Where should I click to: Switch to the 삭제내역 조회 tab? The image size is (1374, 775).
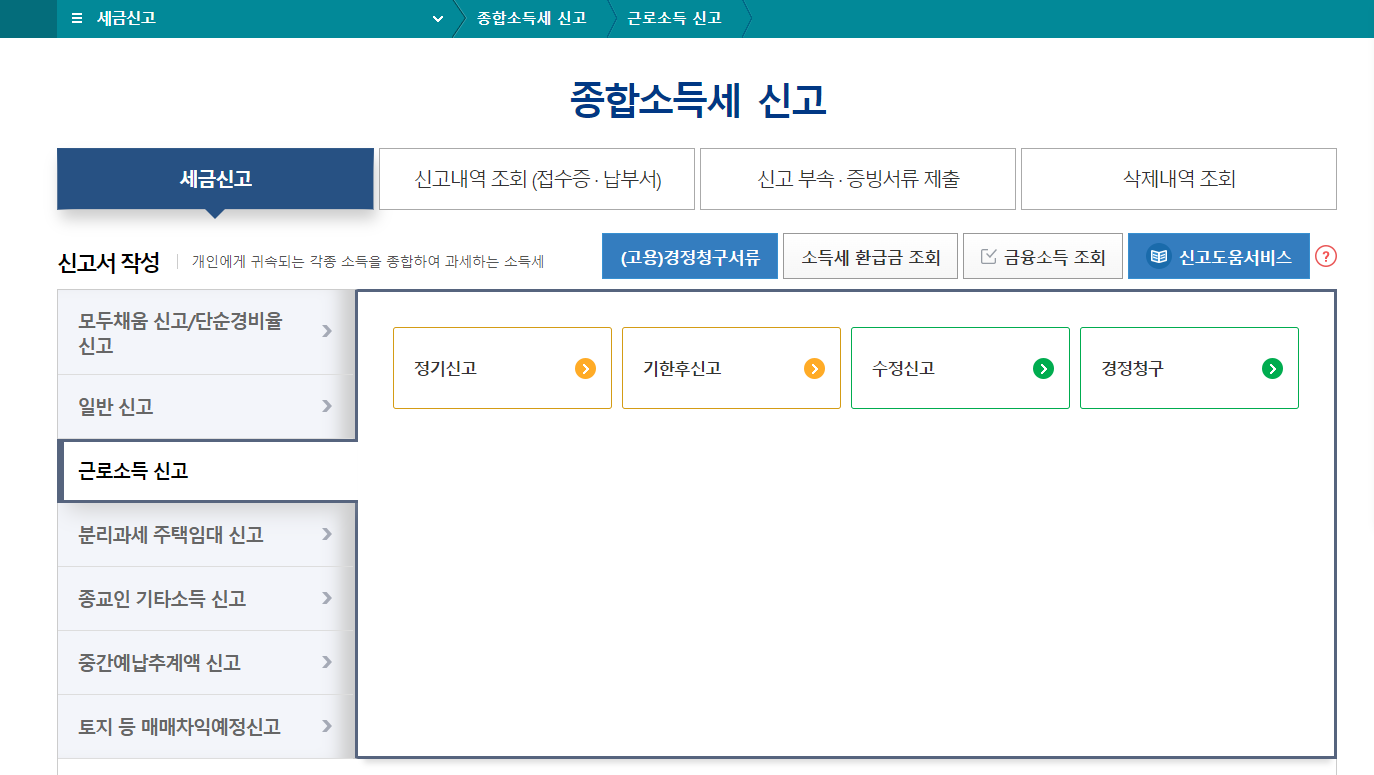tap(1177, 178)
